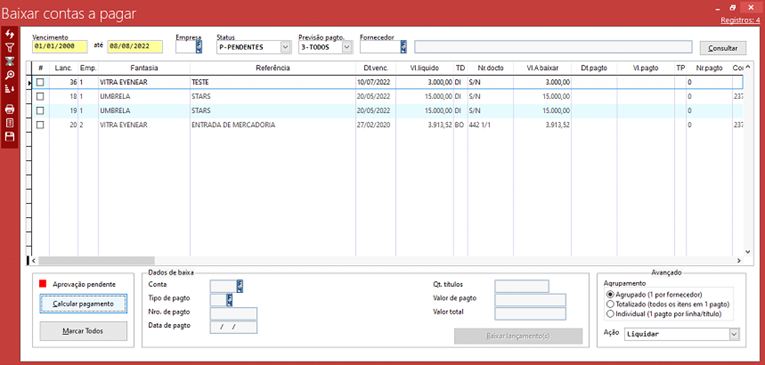Viewport: 765px width, 365px height.
Task: Open the search magnifier tool
Action: pos(9,75)
